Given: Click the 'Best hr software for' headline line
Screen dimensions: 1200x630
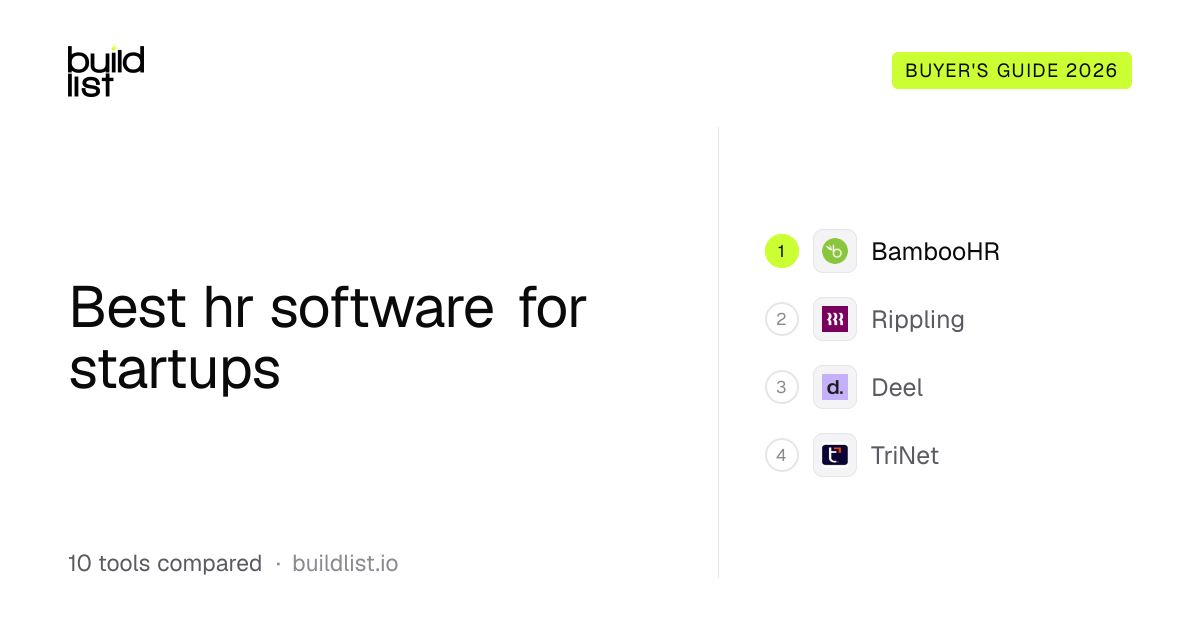Looking at the screenshot, I should click(x=328, y=308).
